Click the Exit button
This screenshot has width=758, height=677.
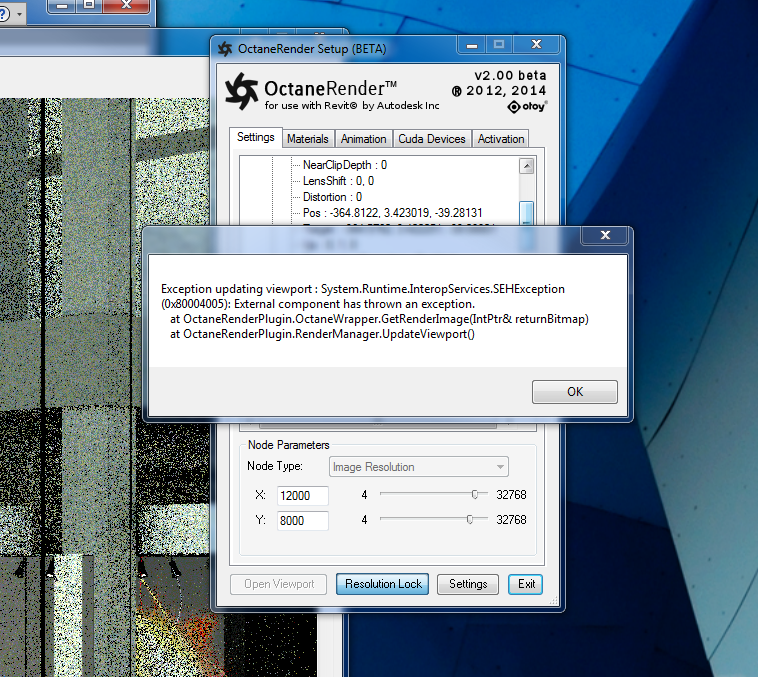[526, 584]
